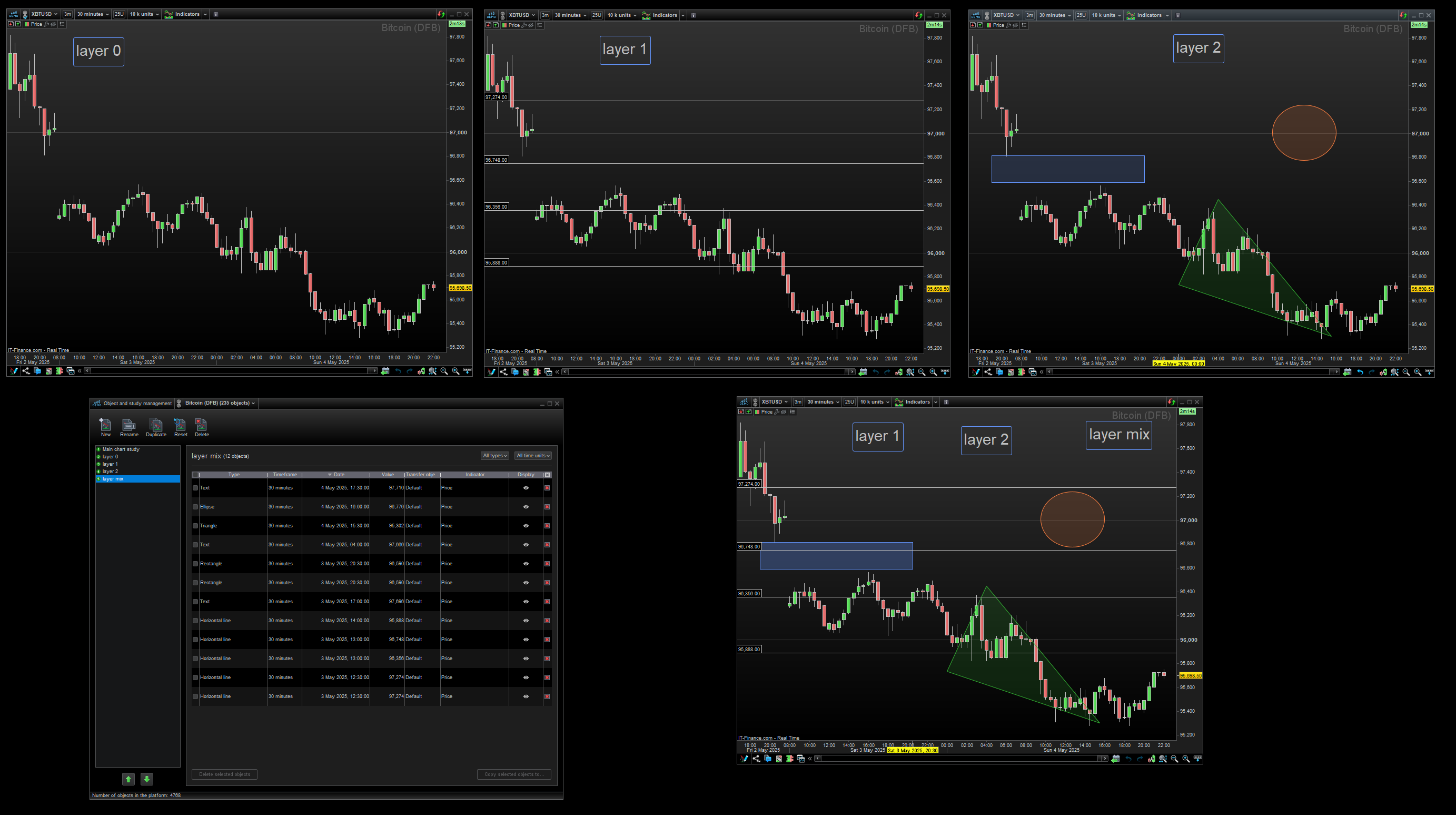Click the New study icon

(x=105, y=425)
